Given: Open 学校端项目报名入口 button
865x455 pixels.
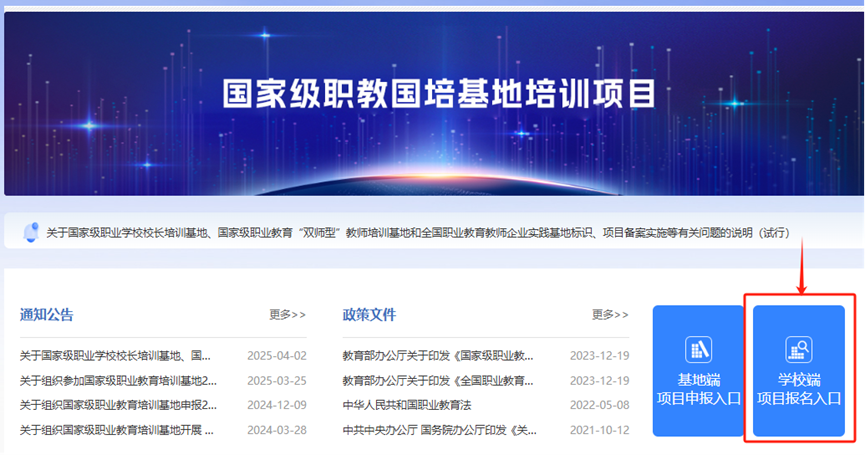Looking at the screenshot, I should [799, 371].
